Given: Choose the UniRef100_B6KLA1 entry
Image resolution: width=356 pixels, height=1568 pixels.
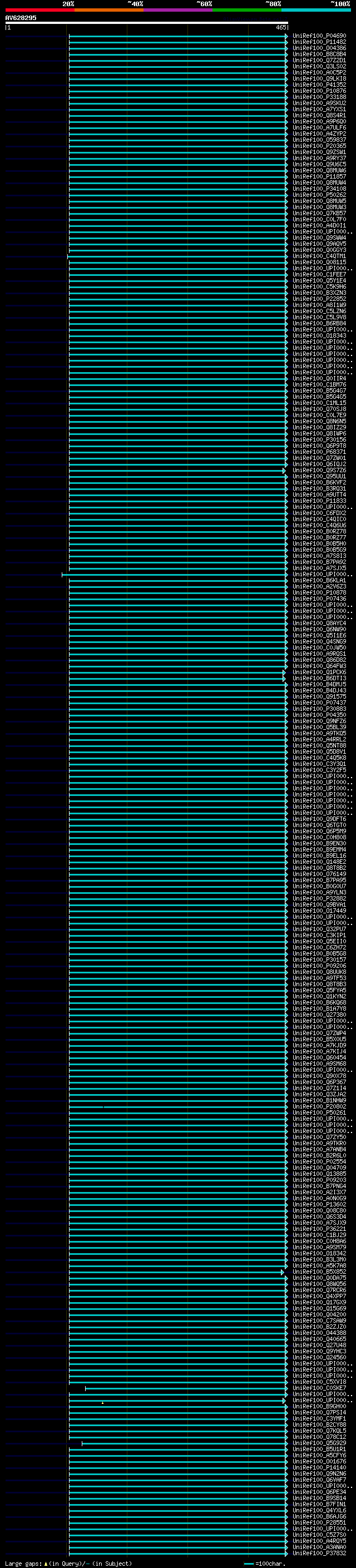Looking at the screenshot, I should tap(319, 580).
